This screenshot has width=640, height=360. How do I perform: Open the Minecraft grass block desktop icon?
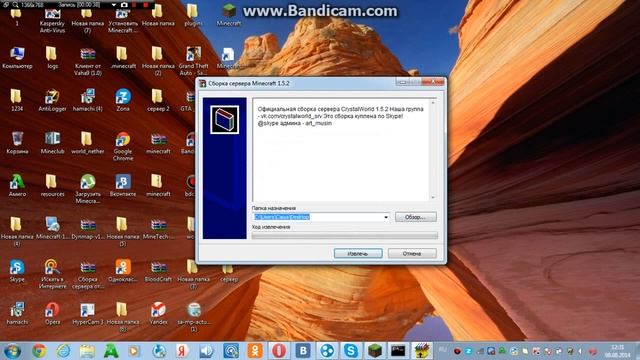[229, 15]
